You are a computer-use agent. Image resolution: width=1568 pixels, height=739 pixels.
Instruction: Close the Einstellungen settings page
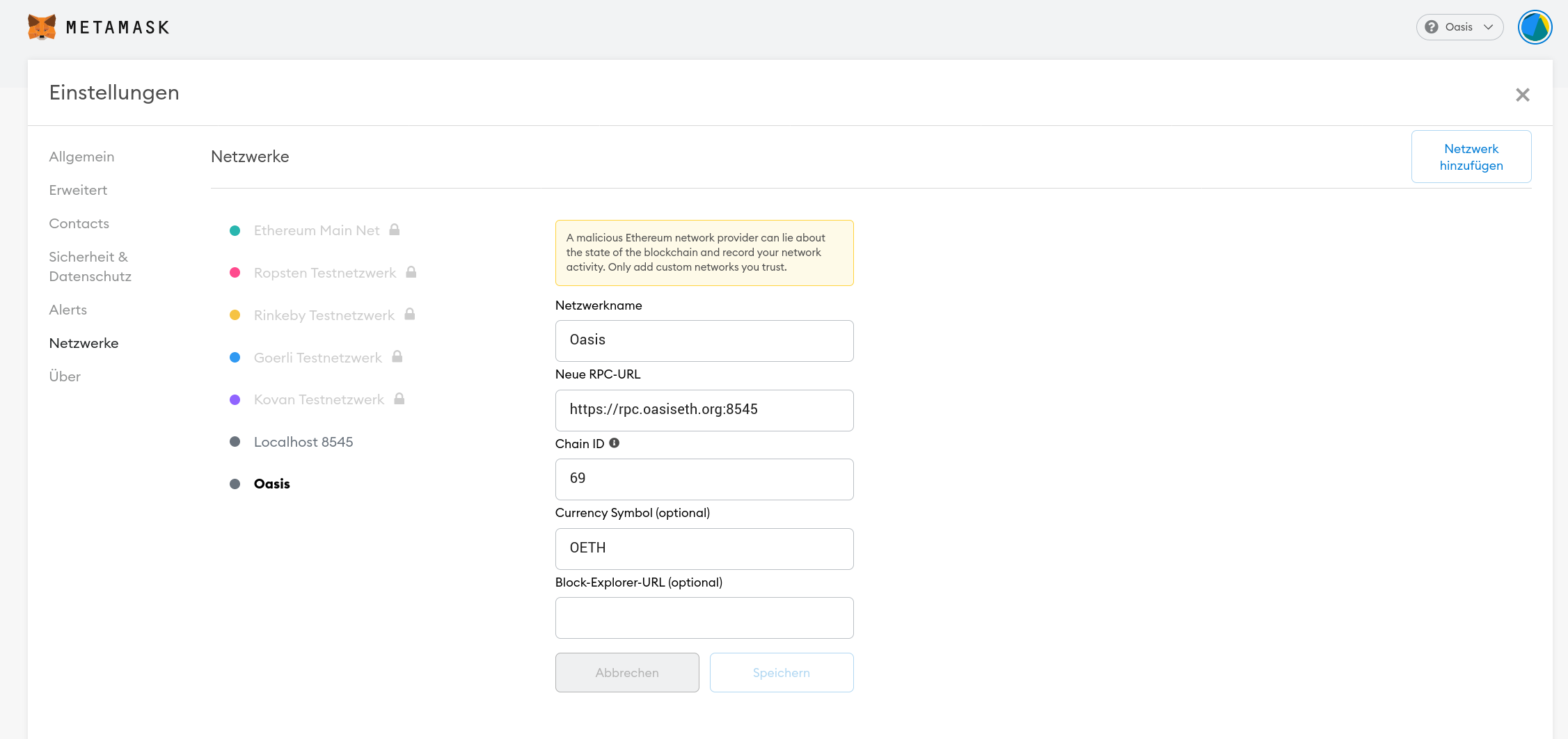tap(1523, 95)
